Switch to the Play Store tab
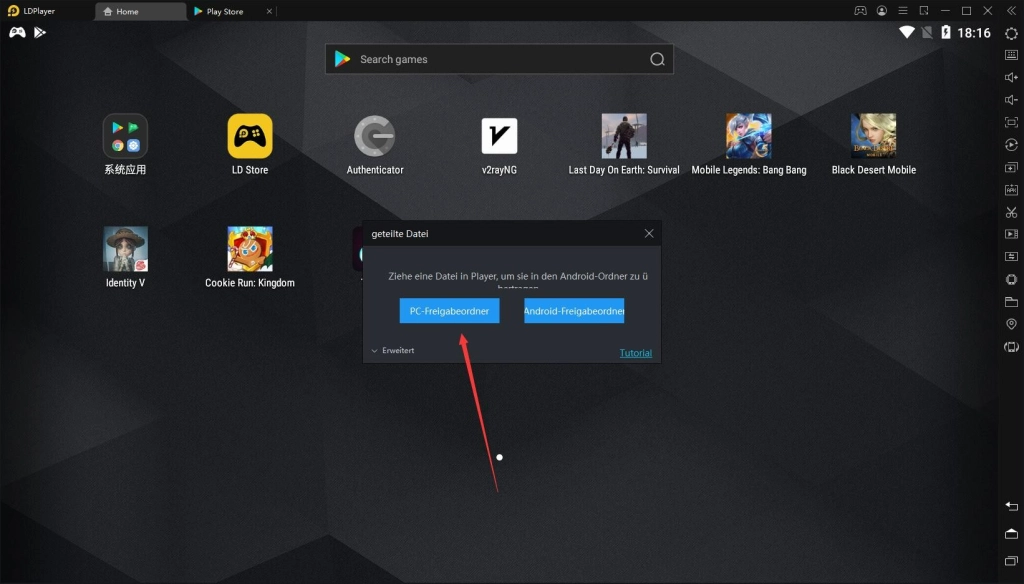Screen dimensions: 1024x584 point(225,11)
